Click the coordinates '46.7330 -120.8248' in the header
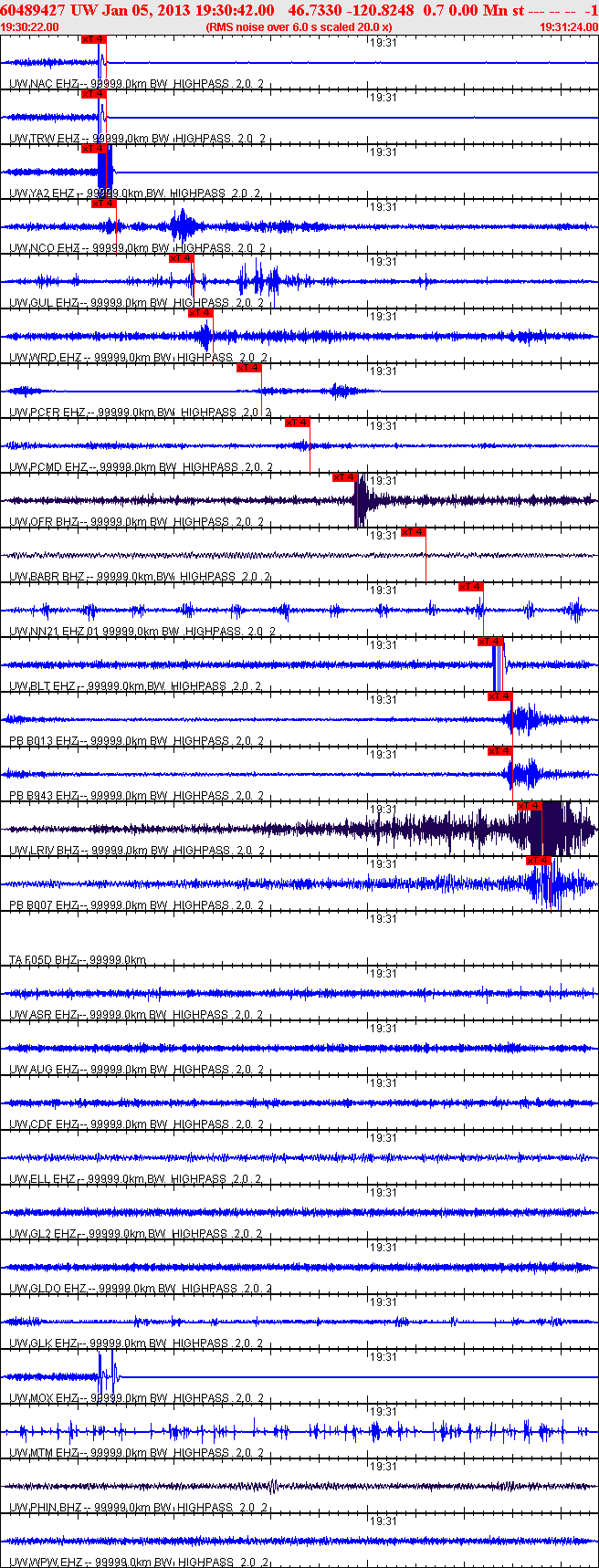 pyautogui.click(x=351, y=10)
